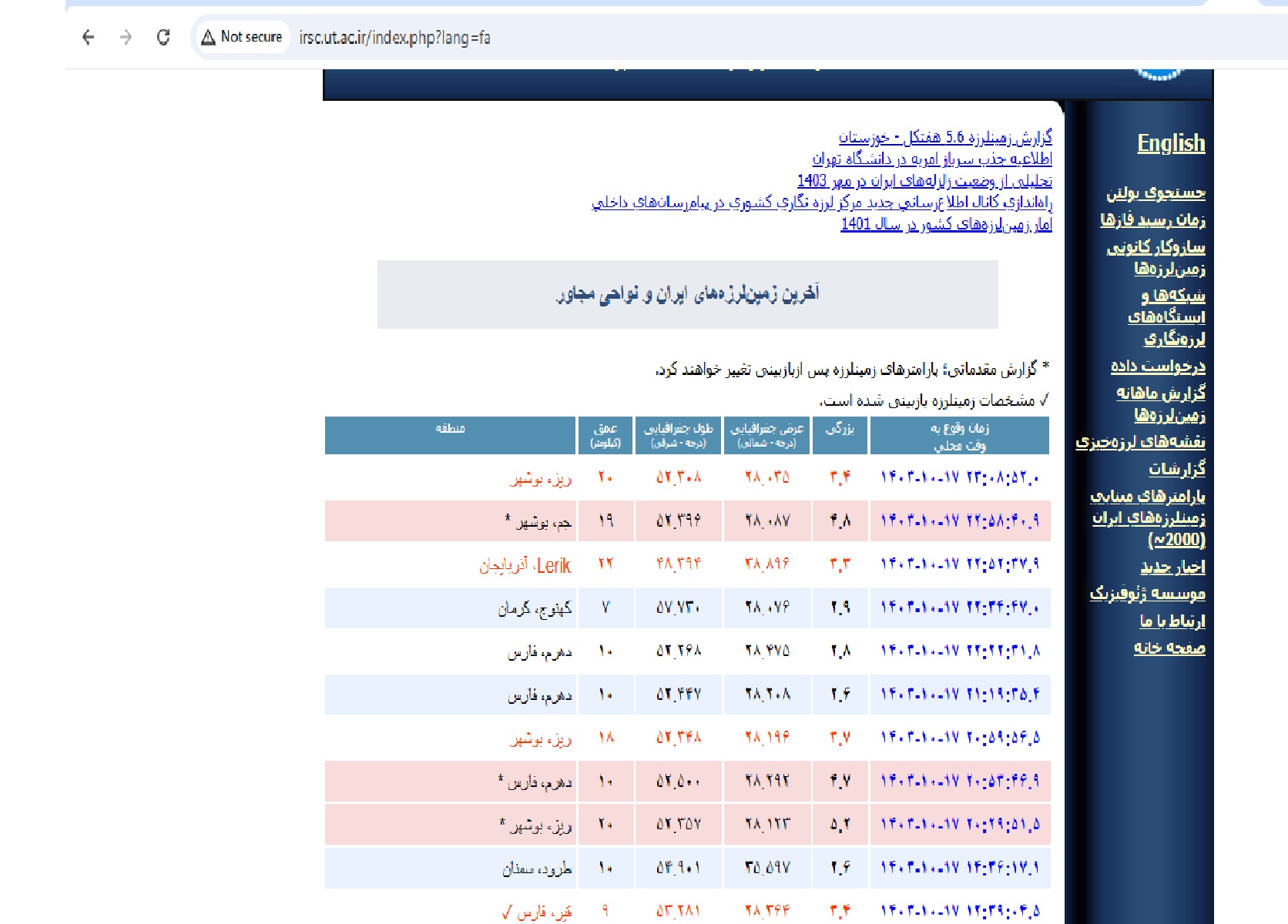
Task: Click magnitude ۴.۷ in the table
Action: [x=840, y=782]
